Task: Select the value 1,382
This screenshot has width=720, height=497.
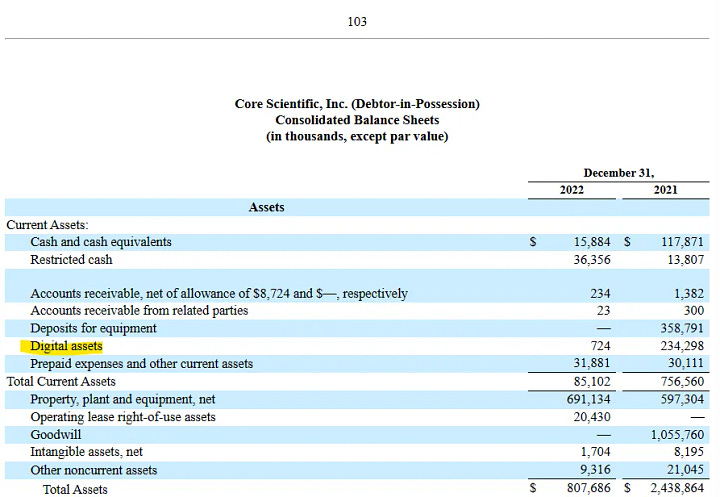Action: click(689, 294)
